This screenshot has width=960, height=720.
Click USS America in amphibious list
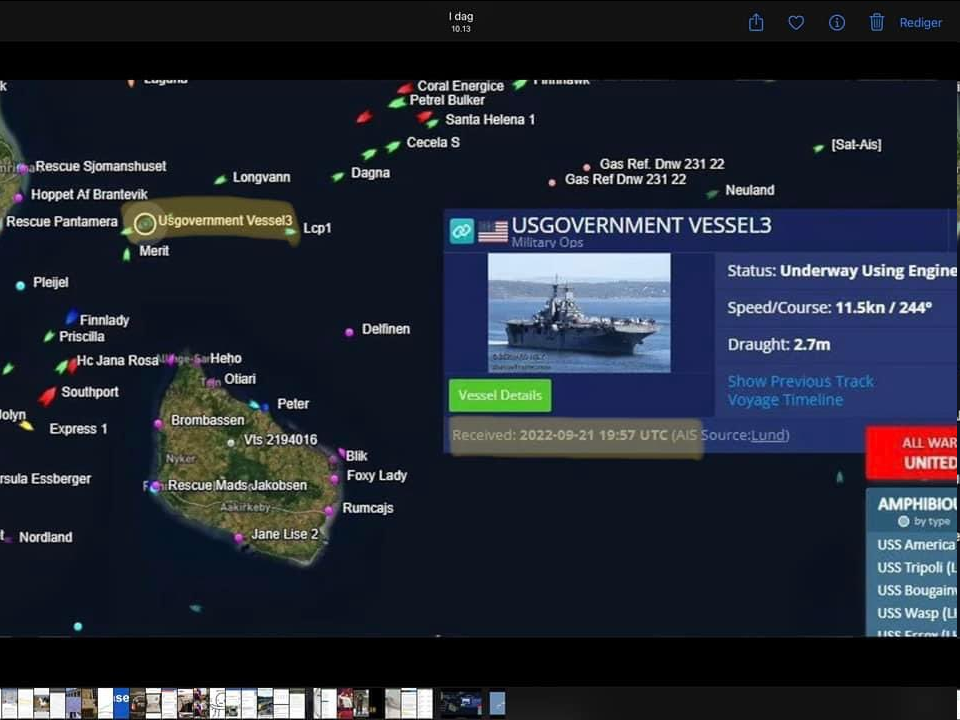click(915, 545)
